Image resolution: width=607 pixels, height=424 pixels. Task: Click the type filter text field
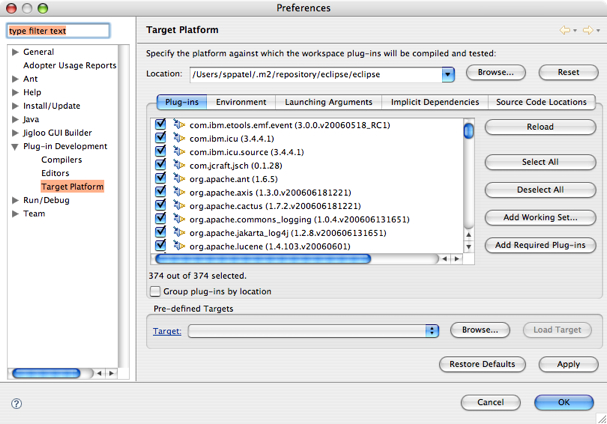pyautogui.click(x=58, y=31)
